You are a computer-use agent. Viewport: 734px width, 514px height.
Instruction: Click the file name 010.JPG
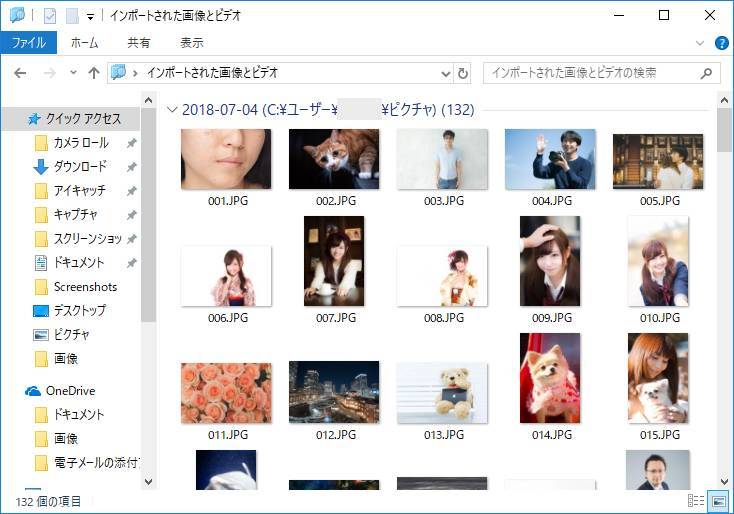660,318
